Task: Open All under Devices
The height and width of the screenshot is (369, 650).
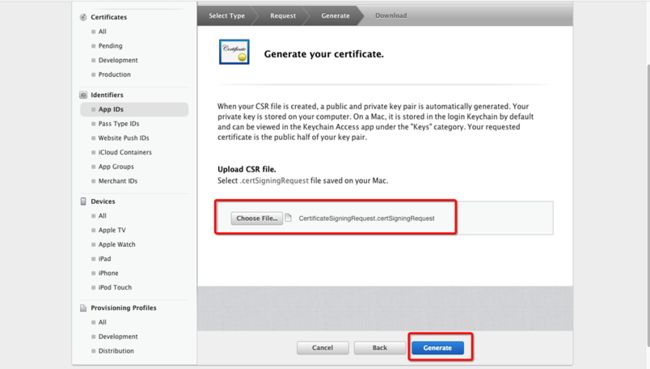Action: [102, 216]
